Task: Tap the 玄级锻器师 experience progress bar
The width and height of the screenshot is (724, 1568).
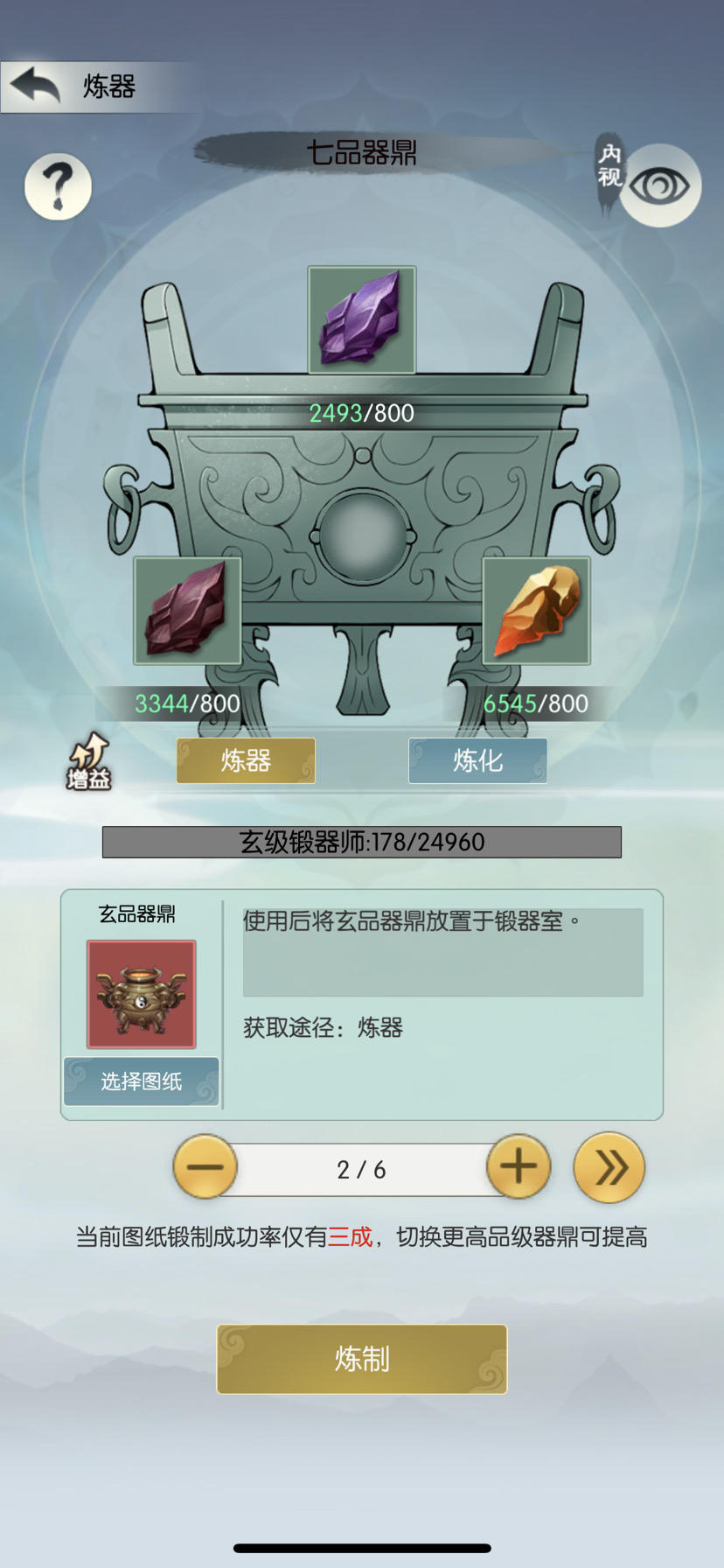Action: 362,842
